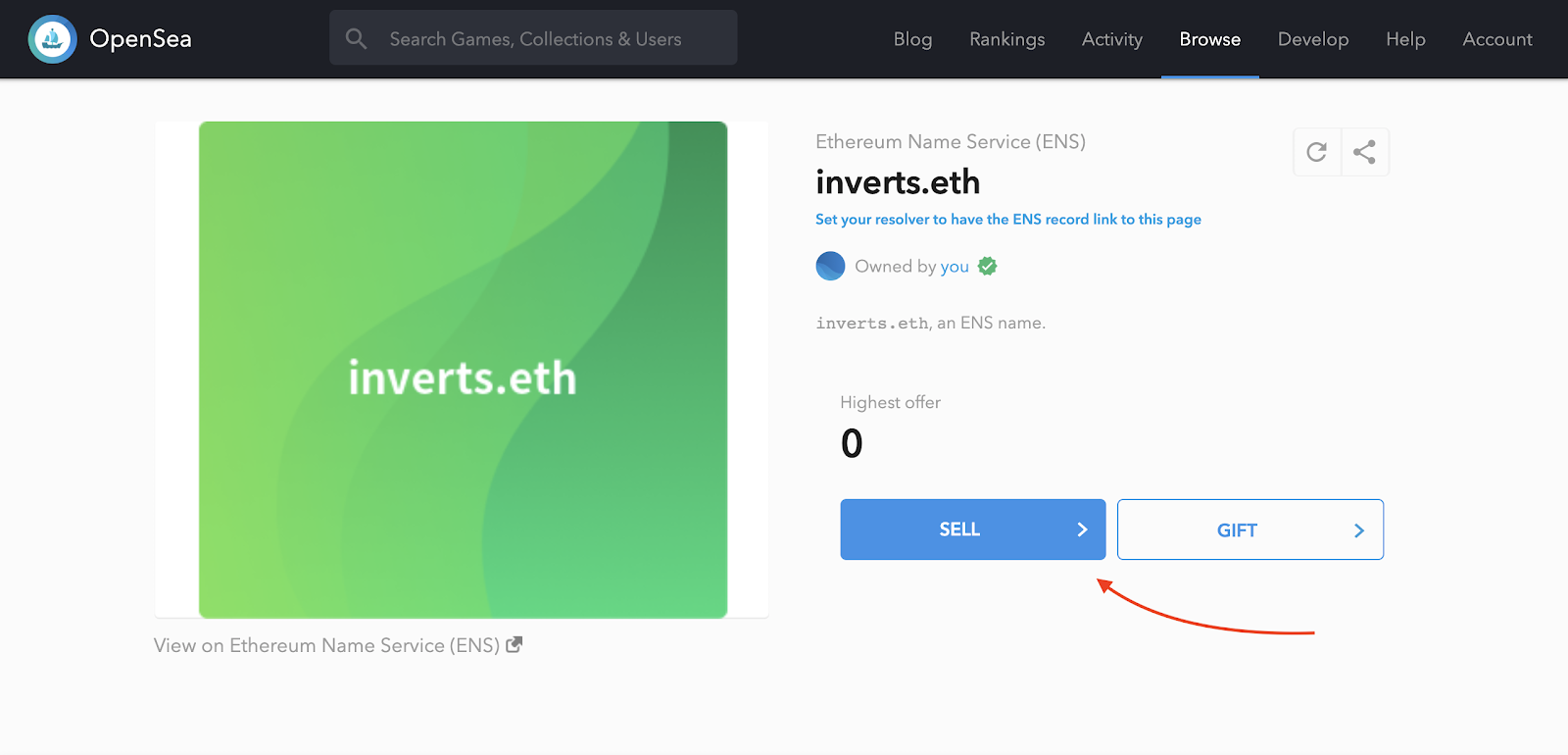
Task: Click the Set your resolver link
Action: (x=1008, y=220)
